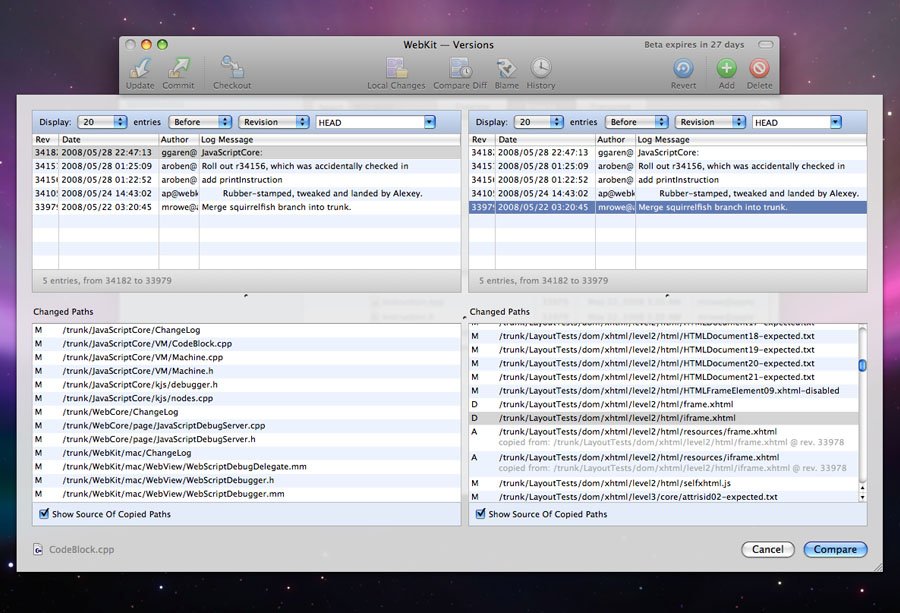Image resolution: width=900 pixels, height=613 pixels.
Task: Toggle Show Source Of Copied Paths in left pane
Action: [x=44, y=514]
